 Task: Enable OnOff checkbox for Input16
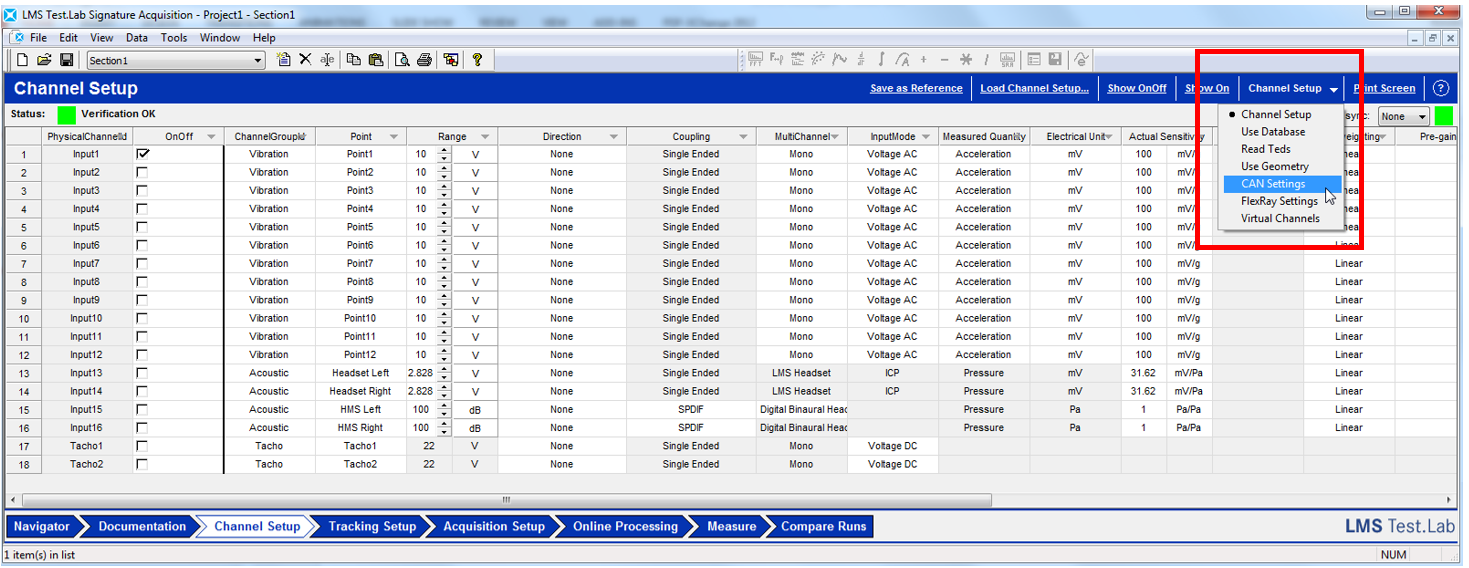(x=142, y=428)
